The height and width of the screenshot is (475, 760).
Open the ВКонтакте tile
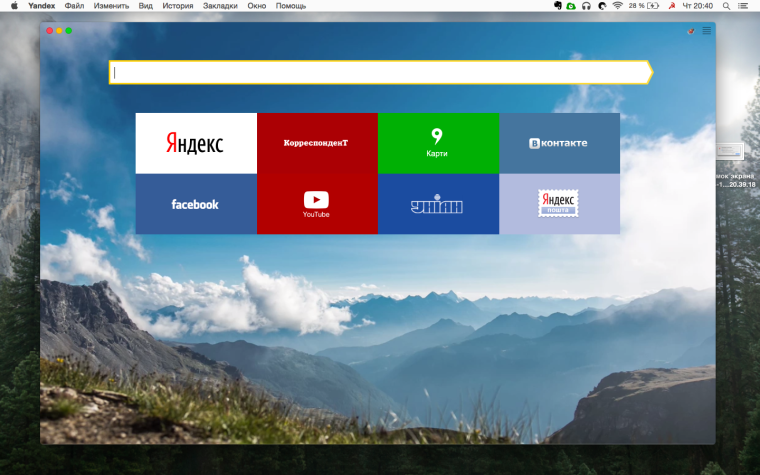[559, 143]
